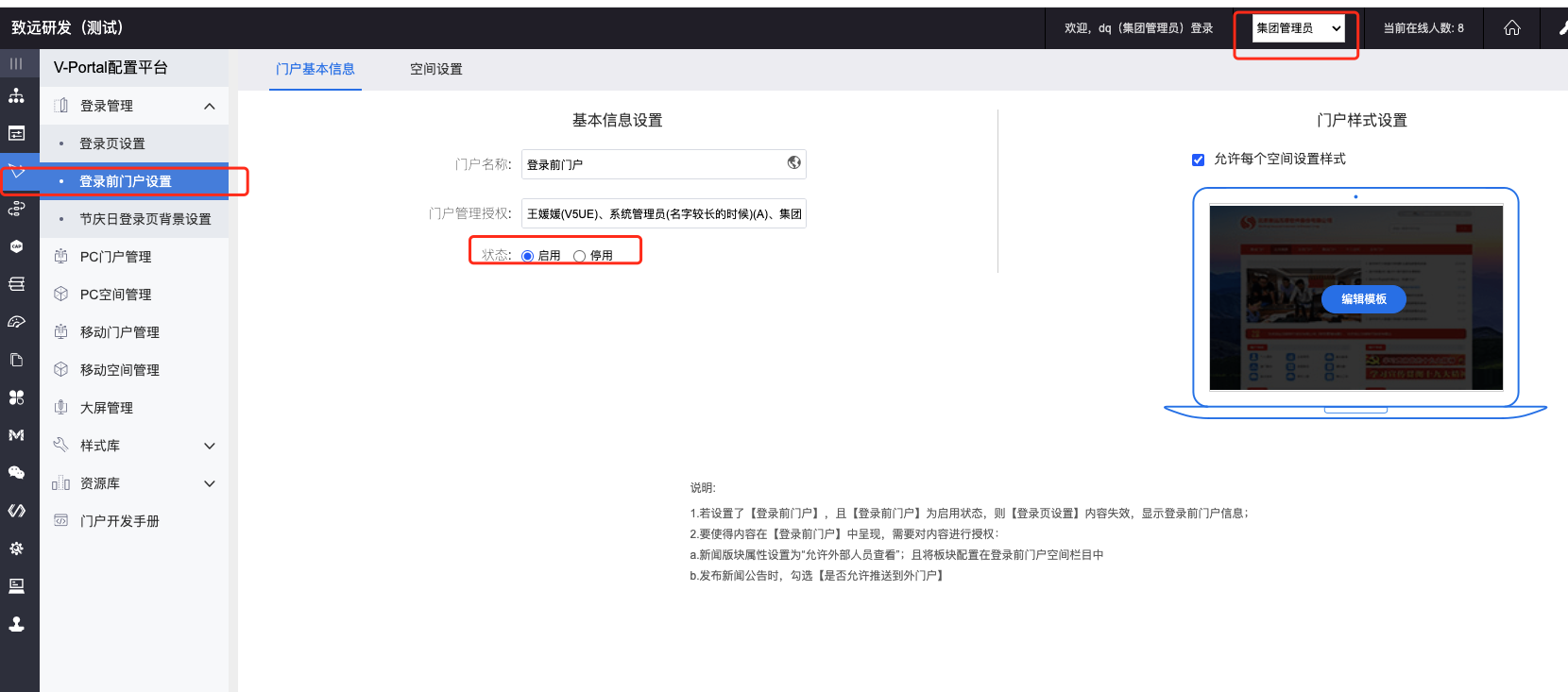Open the workflow loop icon in left rail
This screenshot has width=1568, height=692.
pyautogui.click(x=16, y=209)
